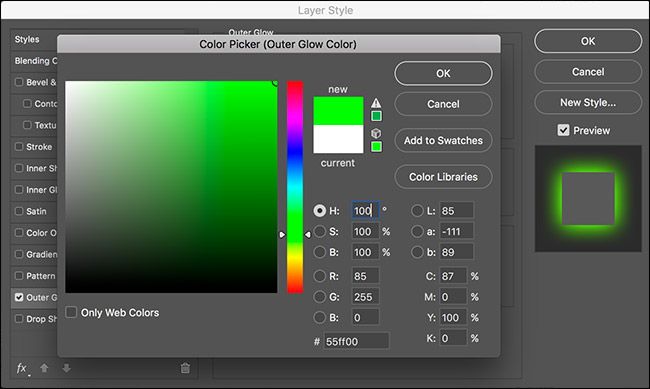Screen dimensions: 650x389
Task: Click the web-safe color swatch below cube
Action: tap(376, 146)
